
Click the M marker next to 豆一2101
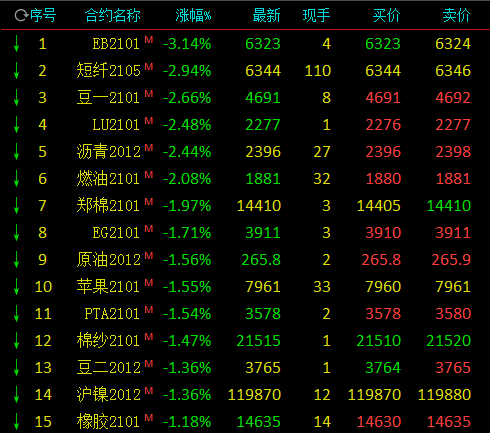(149, 94)
